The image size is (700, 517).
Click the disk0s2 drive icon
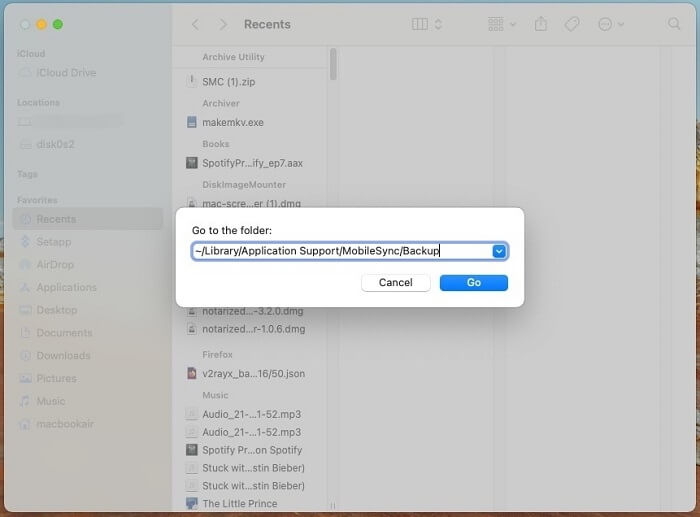tap(25, 144)
